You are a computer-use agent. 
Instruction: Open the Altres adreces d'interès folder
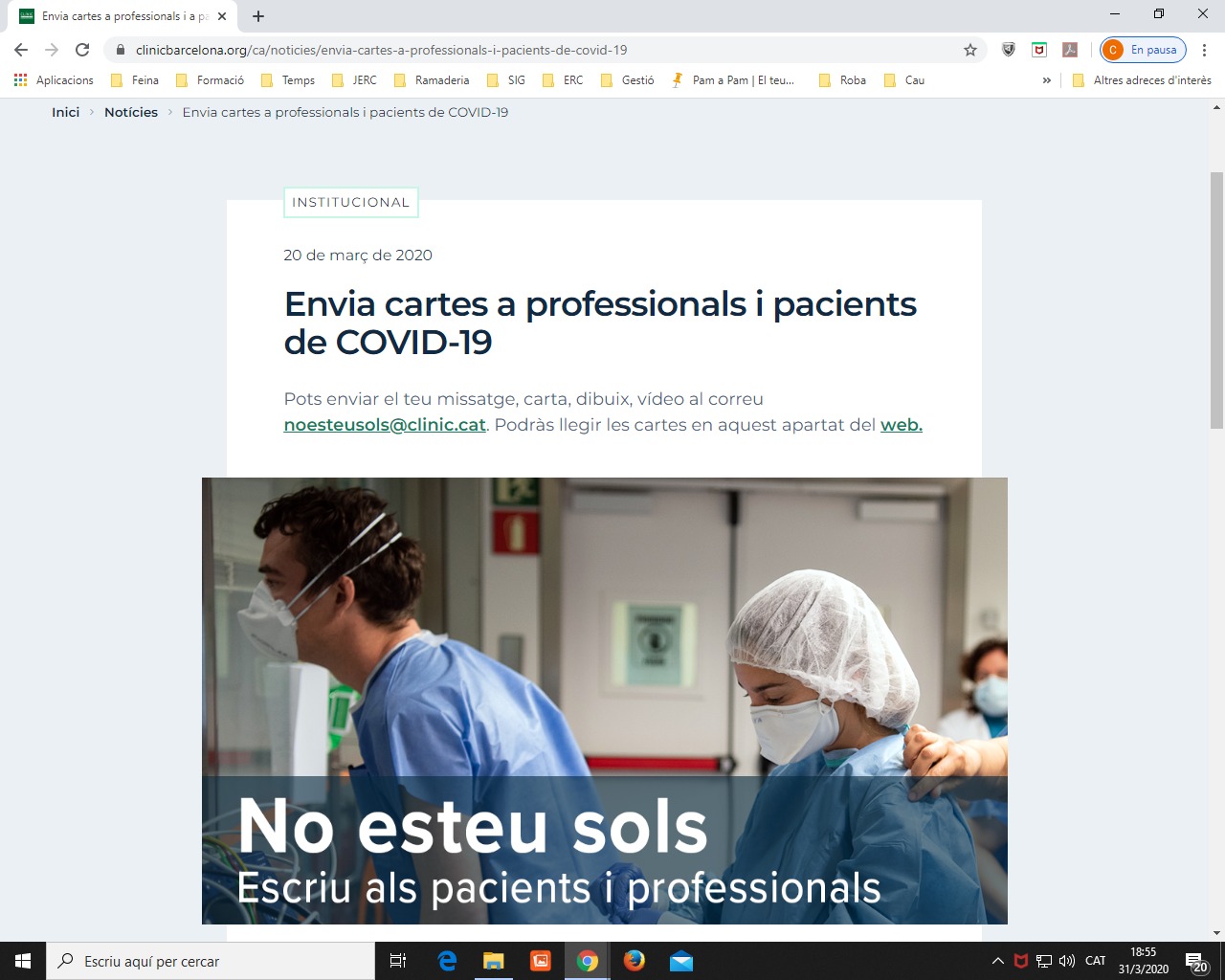1142,80
